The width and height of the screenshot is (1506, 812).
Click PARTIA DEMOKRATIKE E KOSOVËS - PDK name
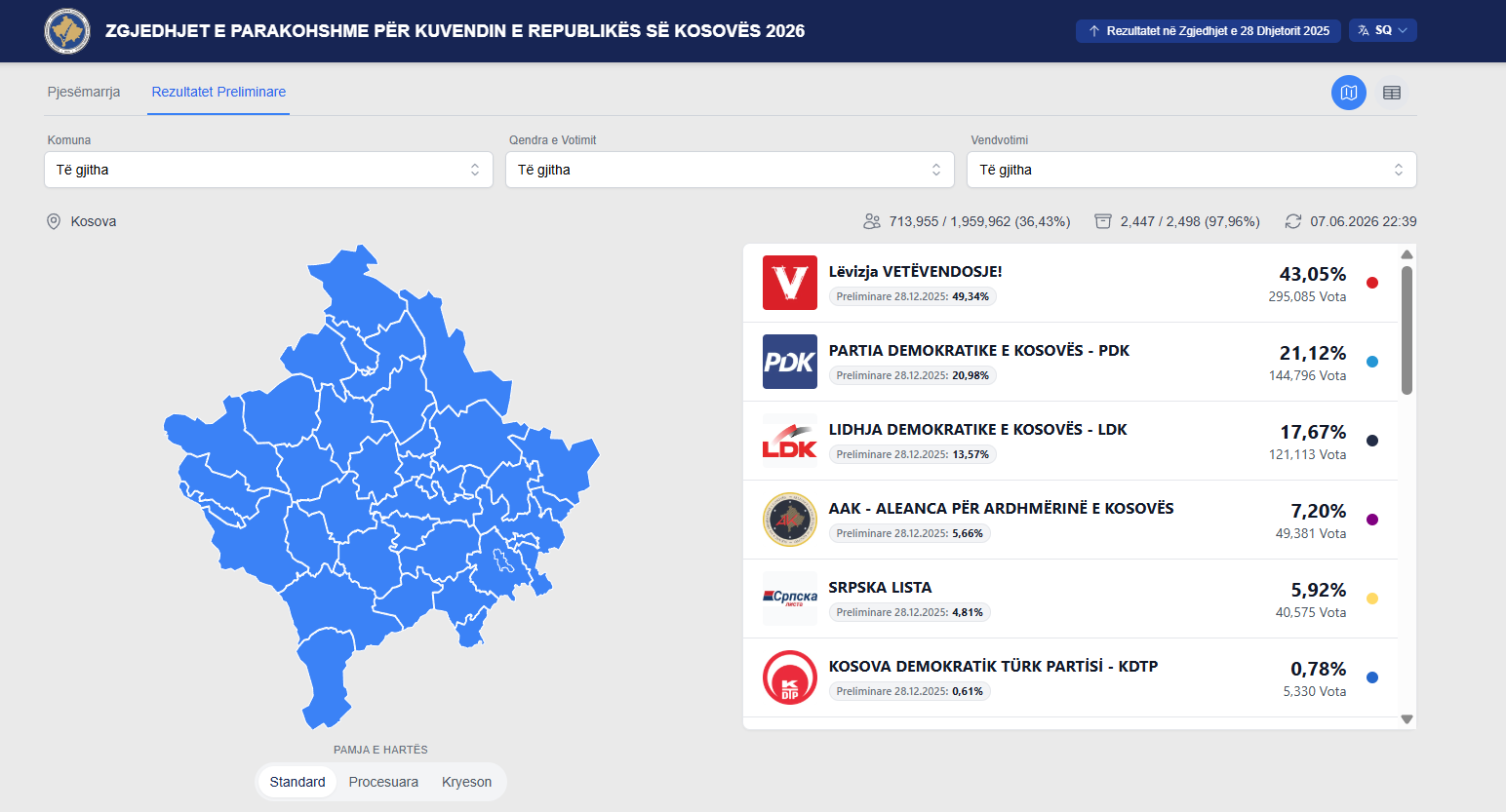979,351
